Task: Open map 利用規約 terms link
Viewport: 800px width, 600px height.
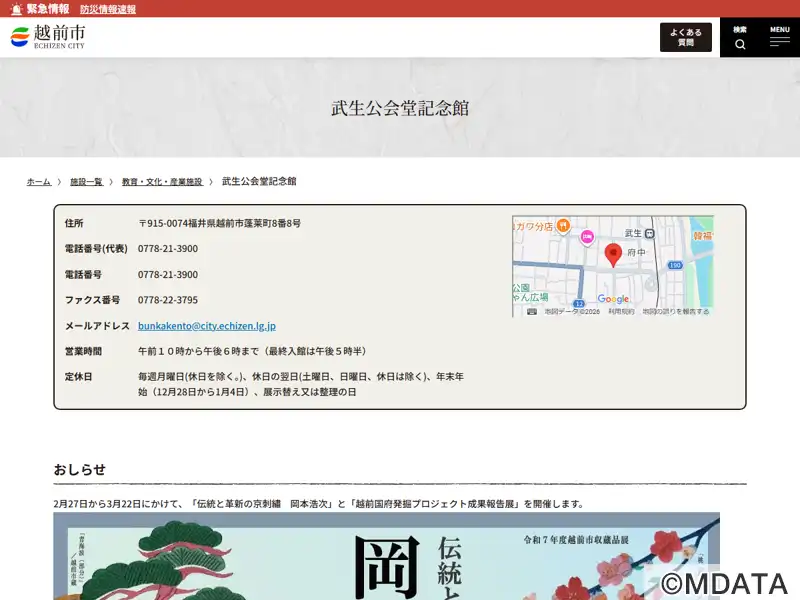Action: pyautogui.click(x=621, y=311)
